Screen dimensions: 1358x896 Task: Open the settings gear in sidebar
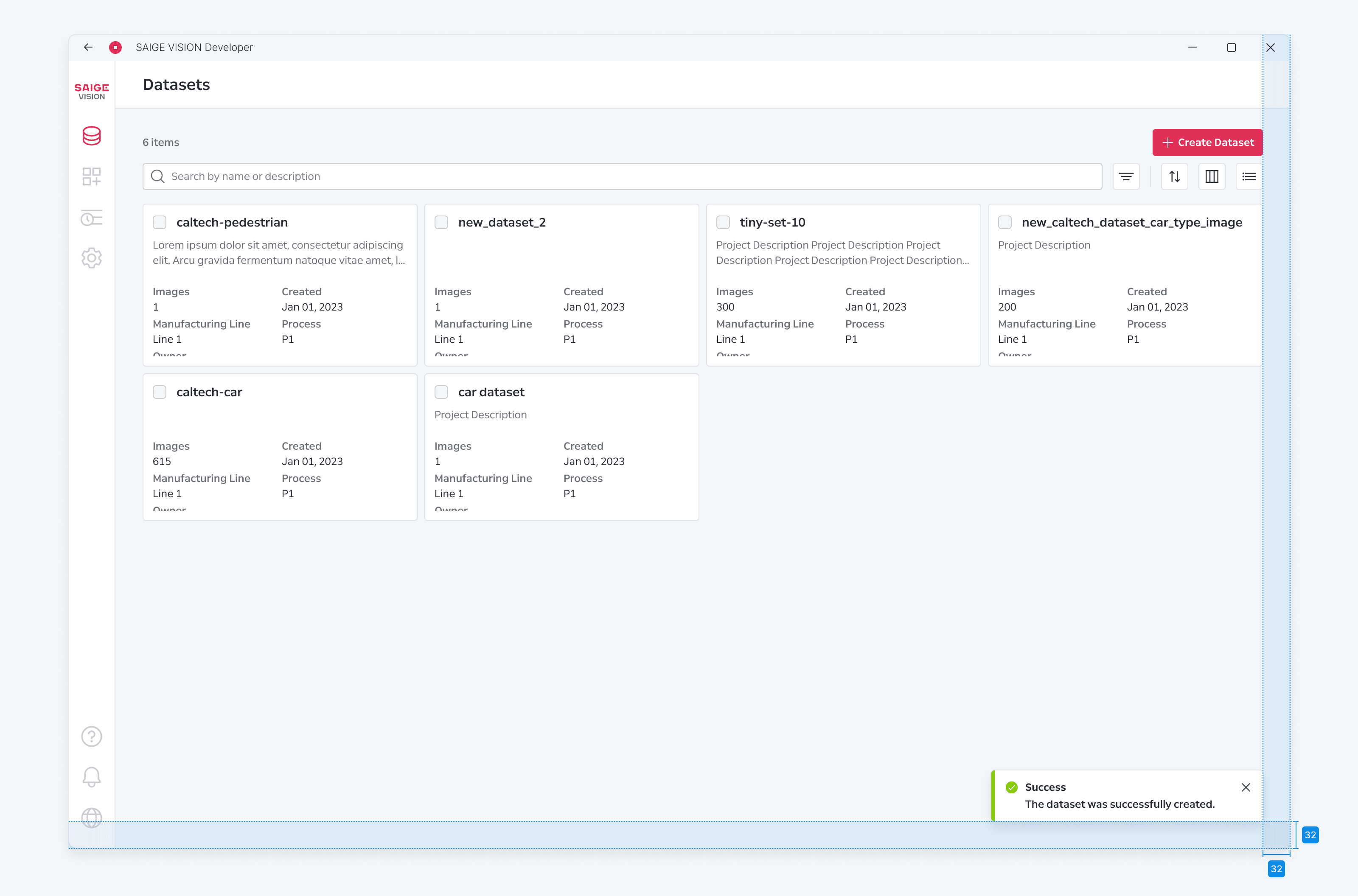coord(91,258)
